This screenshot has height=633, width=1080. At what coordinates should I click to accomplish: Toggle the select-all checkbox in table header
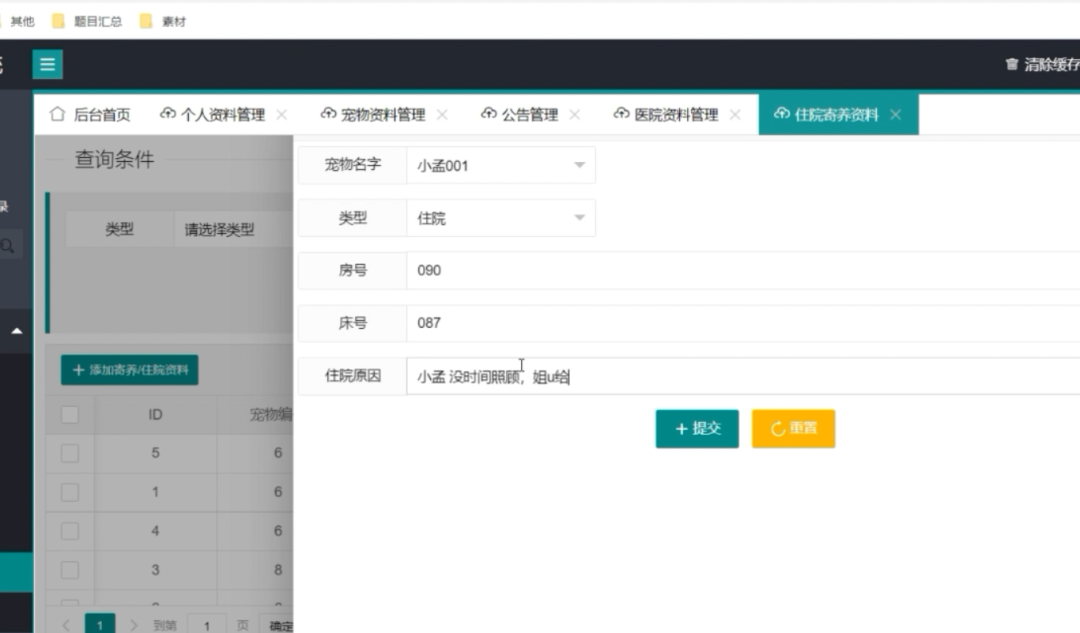pos(70,415)
